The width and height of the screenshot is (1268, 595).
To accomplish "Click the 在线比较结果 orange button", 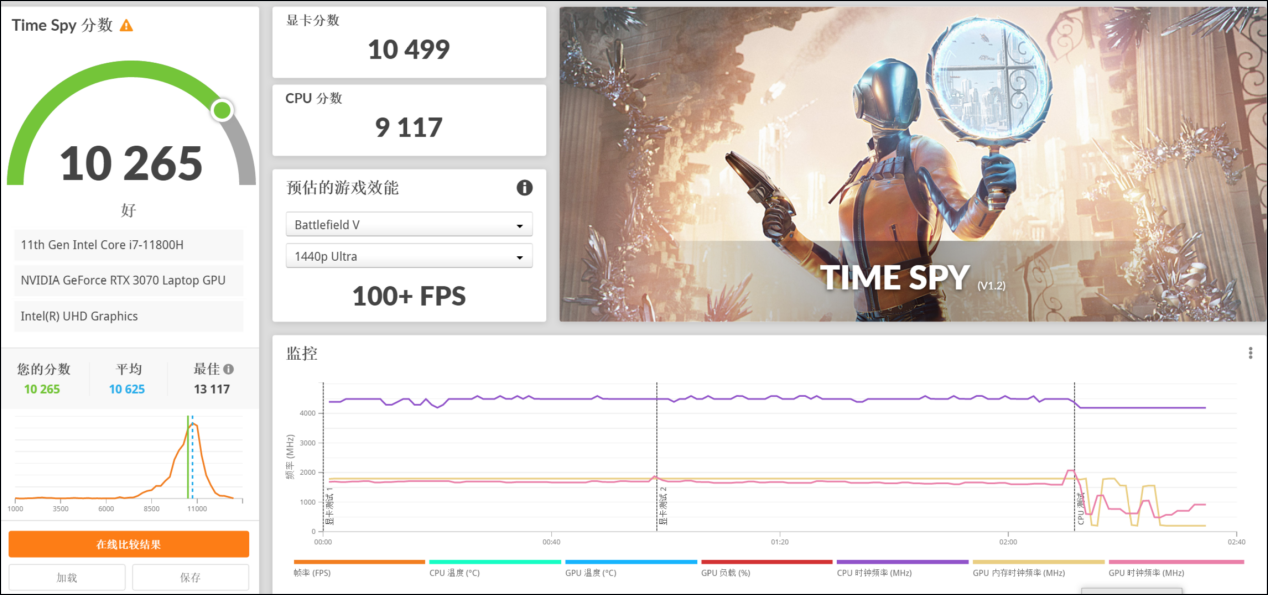I will [x=129, y=544].
